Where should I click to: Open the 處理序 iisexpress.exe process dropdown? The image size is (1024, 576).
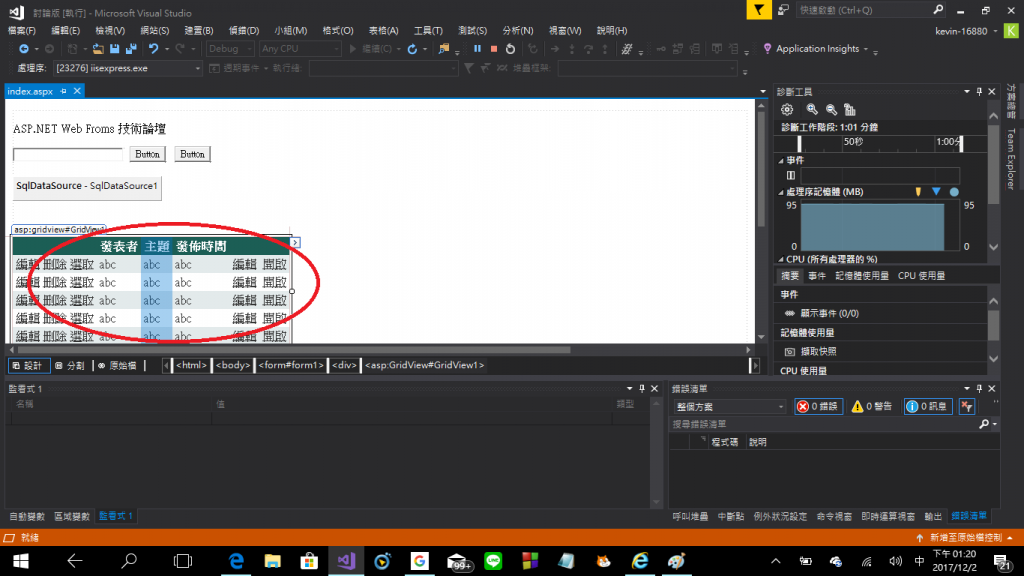127,68
